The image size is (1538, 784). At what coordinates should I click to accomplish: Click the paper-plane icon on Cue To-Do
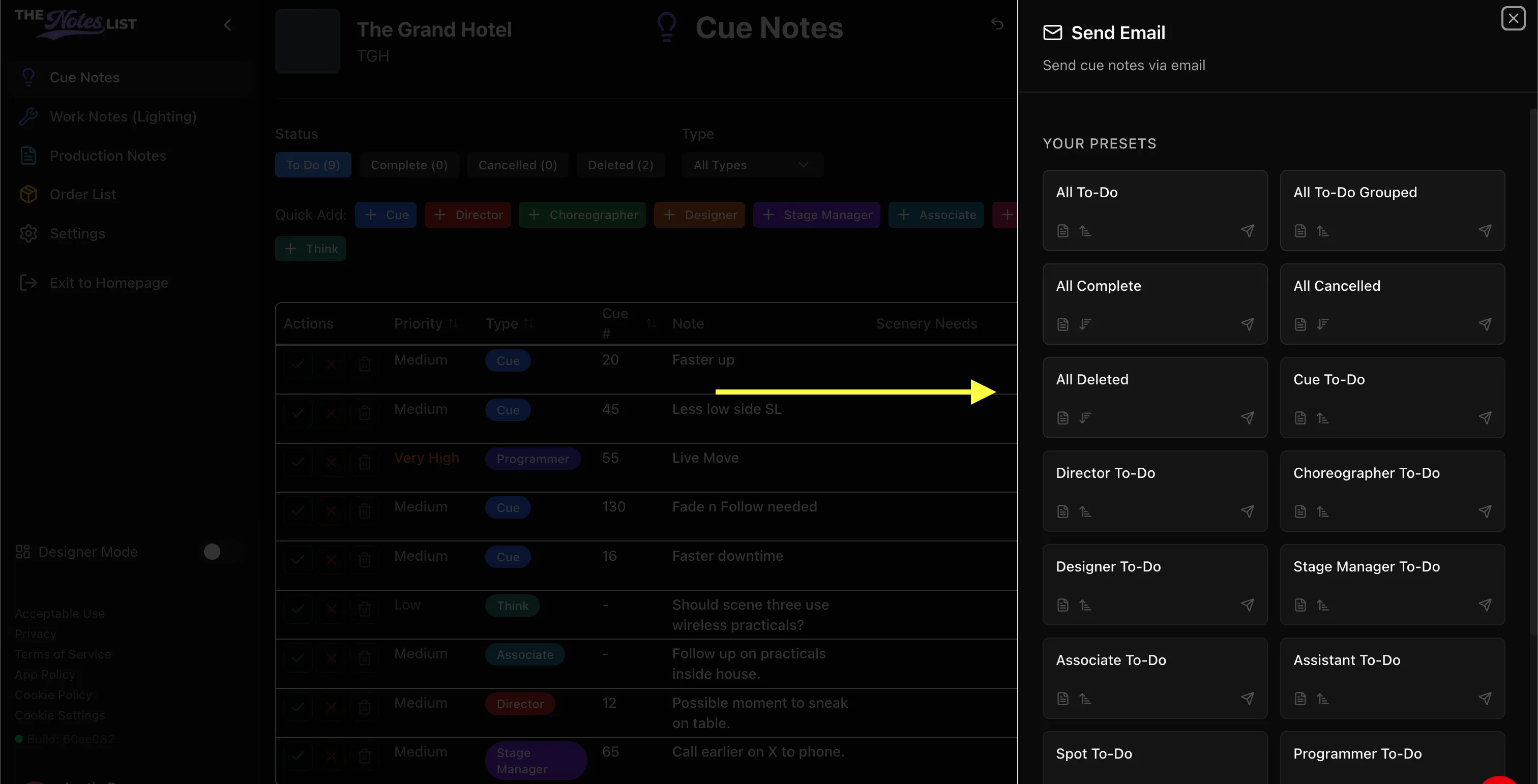pyautogui.click(x=1485, y=417)
